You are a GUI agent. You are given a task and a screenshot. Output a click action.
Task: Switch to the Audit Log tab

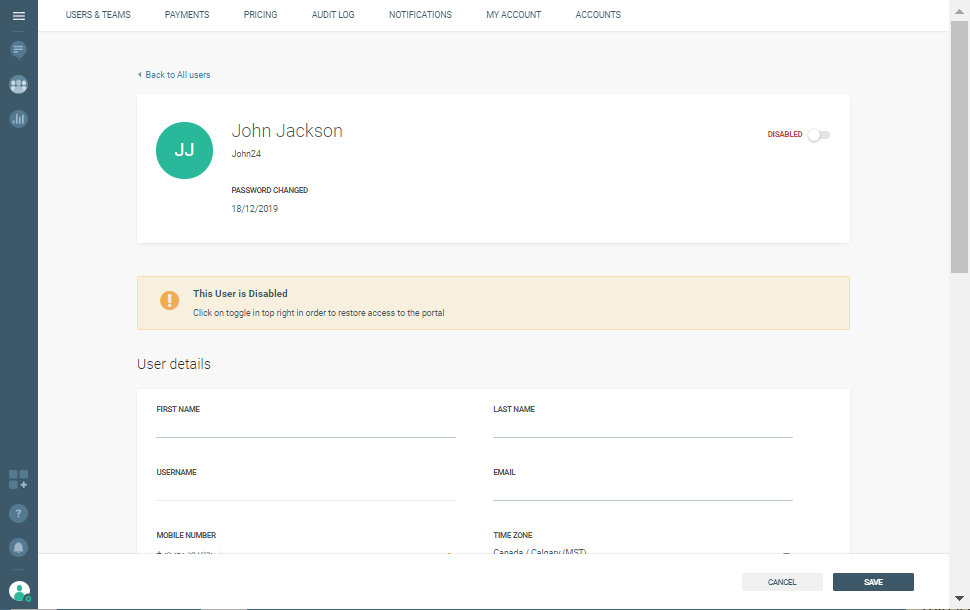[x=333, y=15]
